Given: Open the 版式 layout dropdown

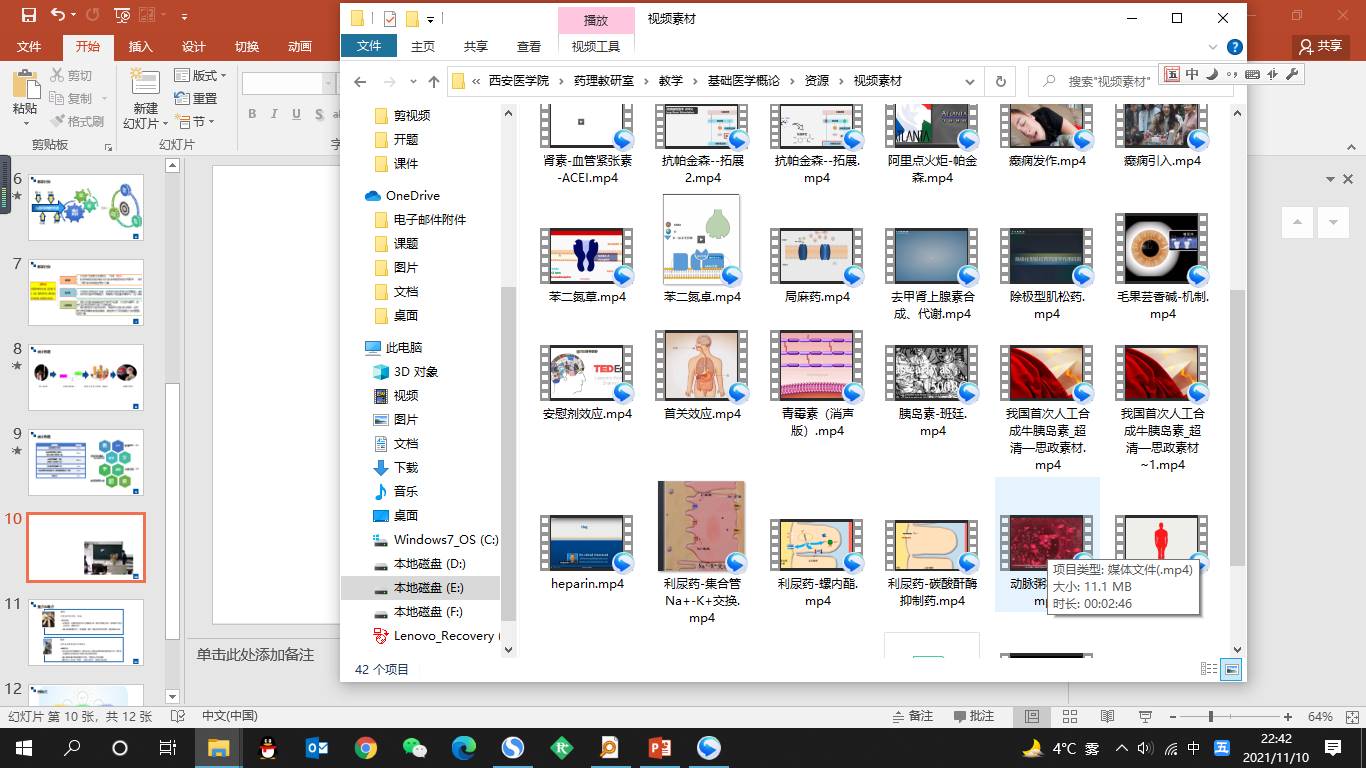Looking at the screenshot, I should [x=200, y=76].
